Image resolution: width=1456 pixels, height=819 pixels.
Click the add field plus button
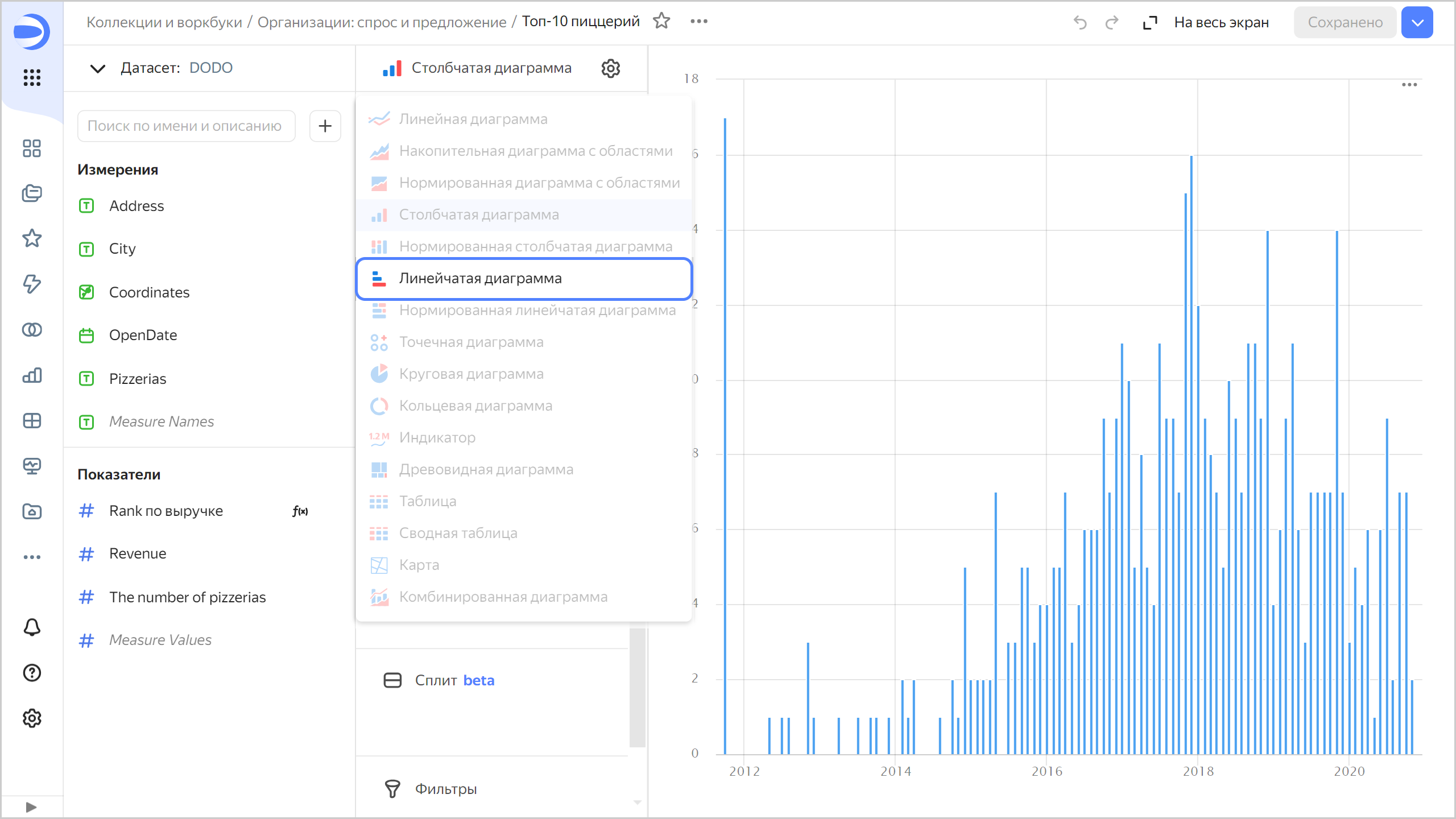tap(325, 126)
